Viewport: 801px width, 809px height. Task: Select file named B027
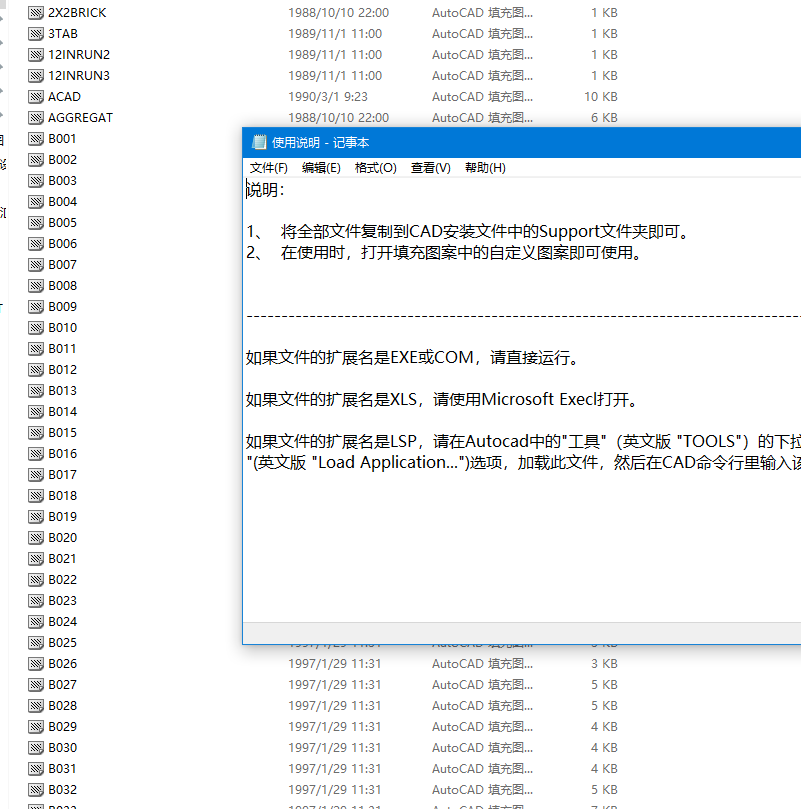[62, 685]
